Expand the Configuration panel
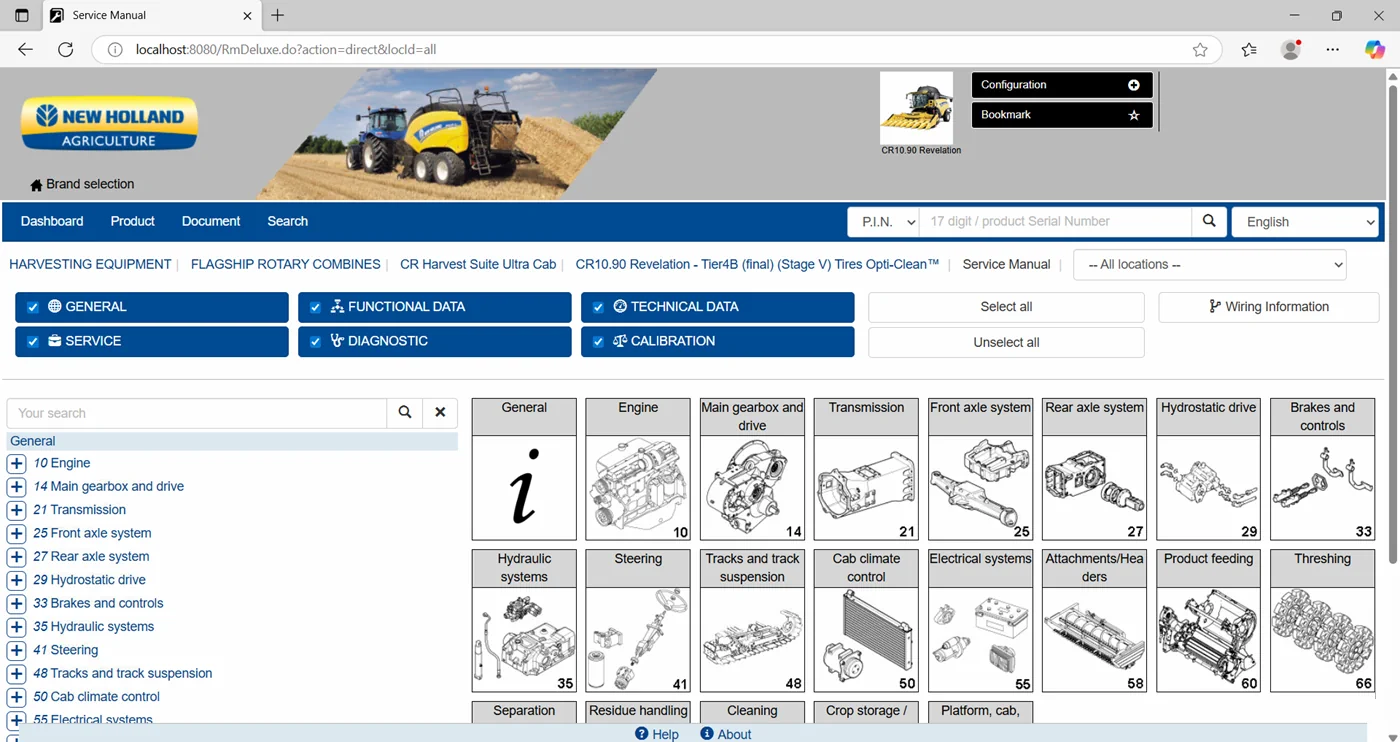Screen dimensions: 1400x742 (x=1061, y=85)
